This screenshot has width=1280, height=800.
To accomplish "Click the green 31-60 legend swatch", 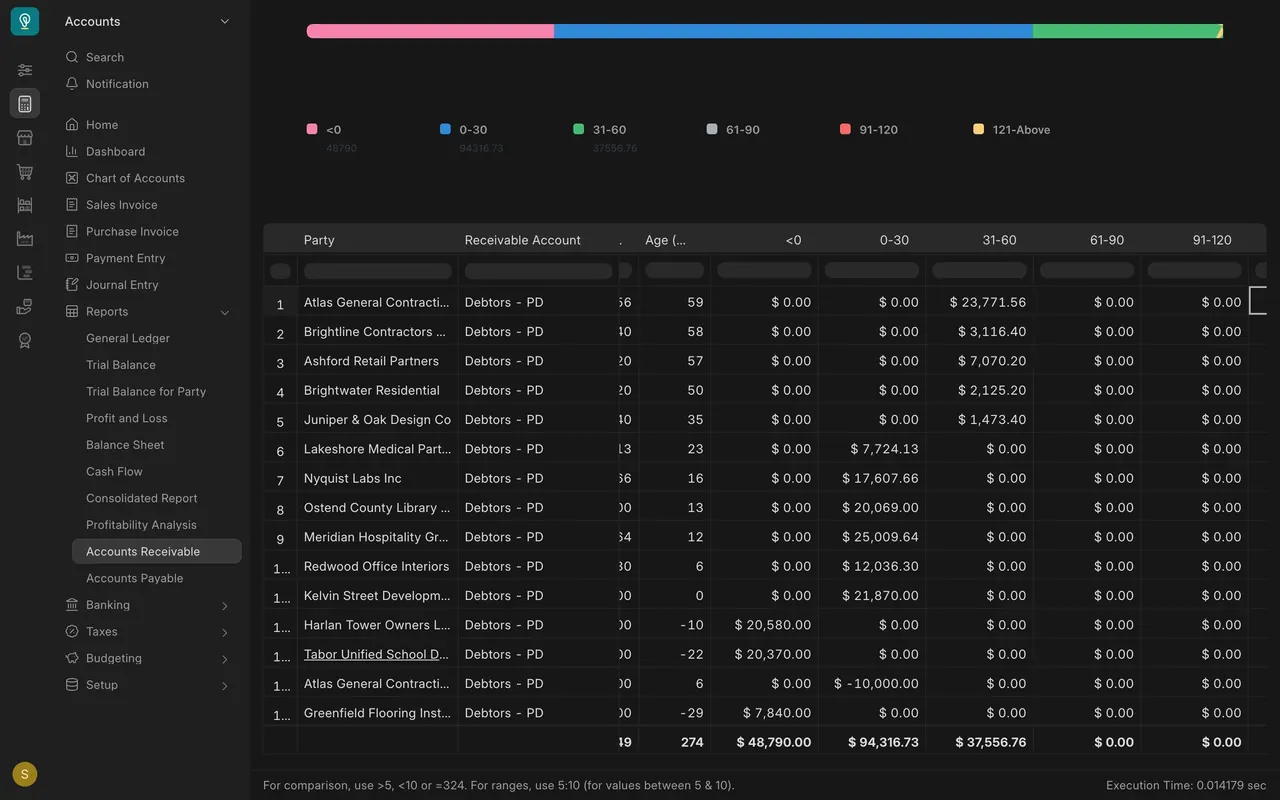I will [578, 129].
